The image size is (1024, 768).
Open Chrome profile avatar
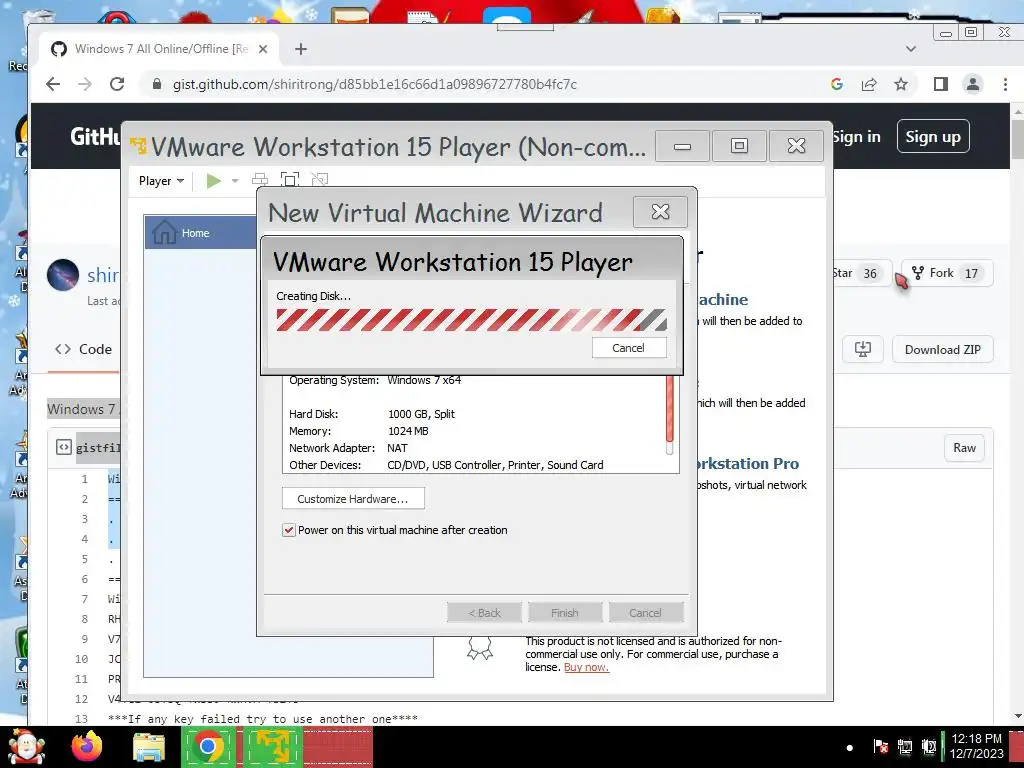pos(972,84)
